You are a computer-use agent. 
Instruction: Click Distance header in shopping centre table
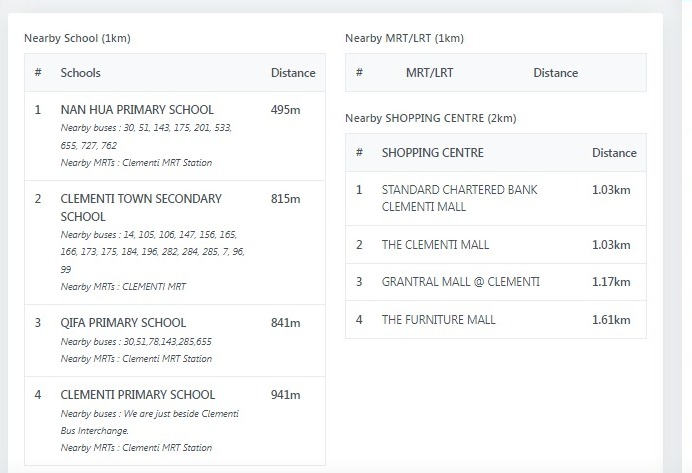click(x=614, y=153)
